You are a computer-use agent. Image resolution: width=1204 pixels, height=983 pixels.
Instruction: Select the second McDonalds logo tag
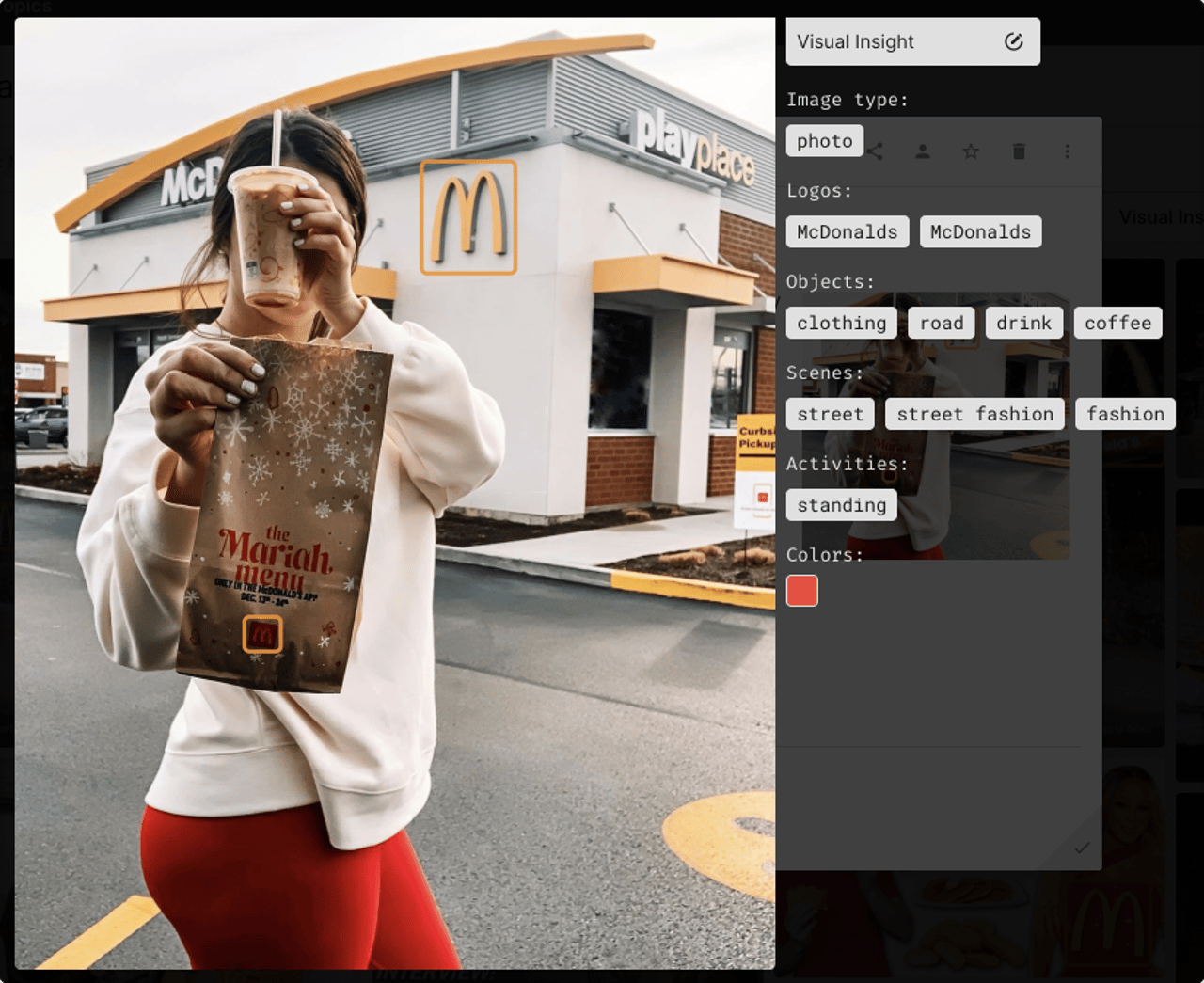[980, 232]
